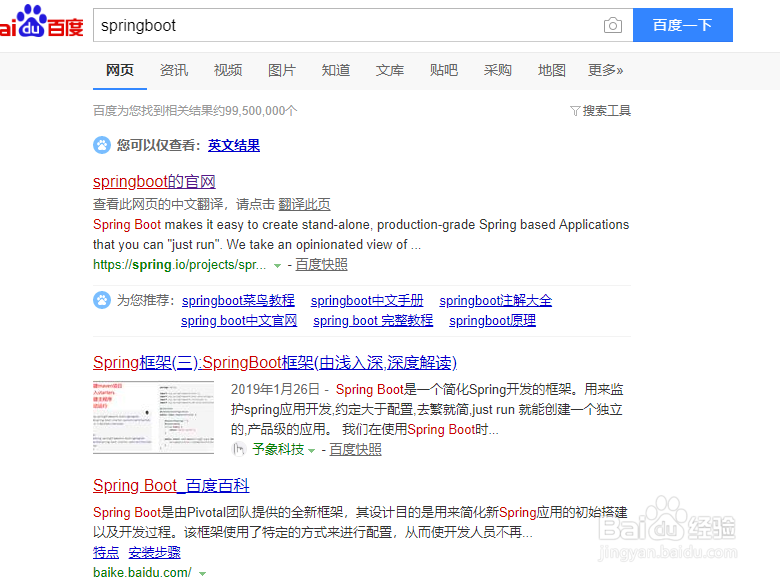The width and height of the screenshot is (780, 579).
Task: Click the search filter funnel icon
Action: [575, 111]
